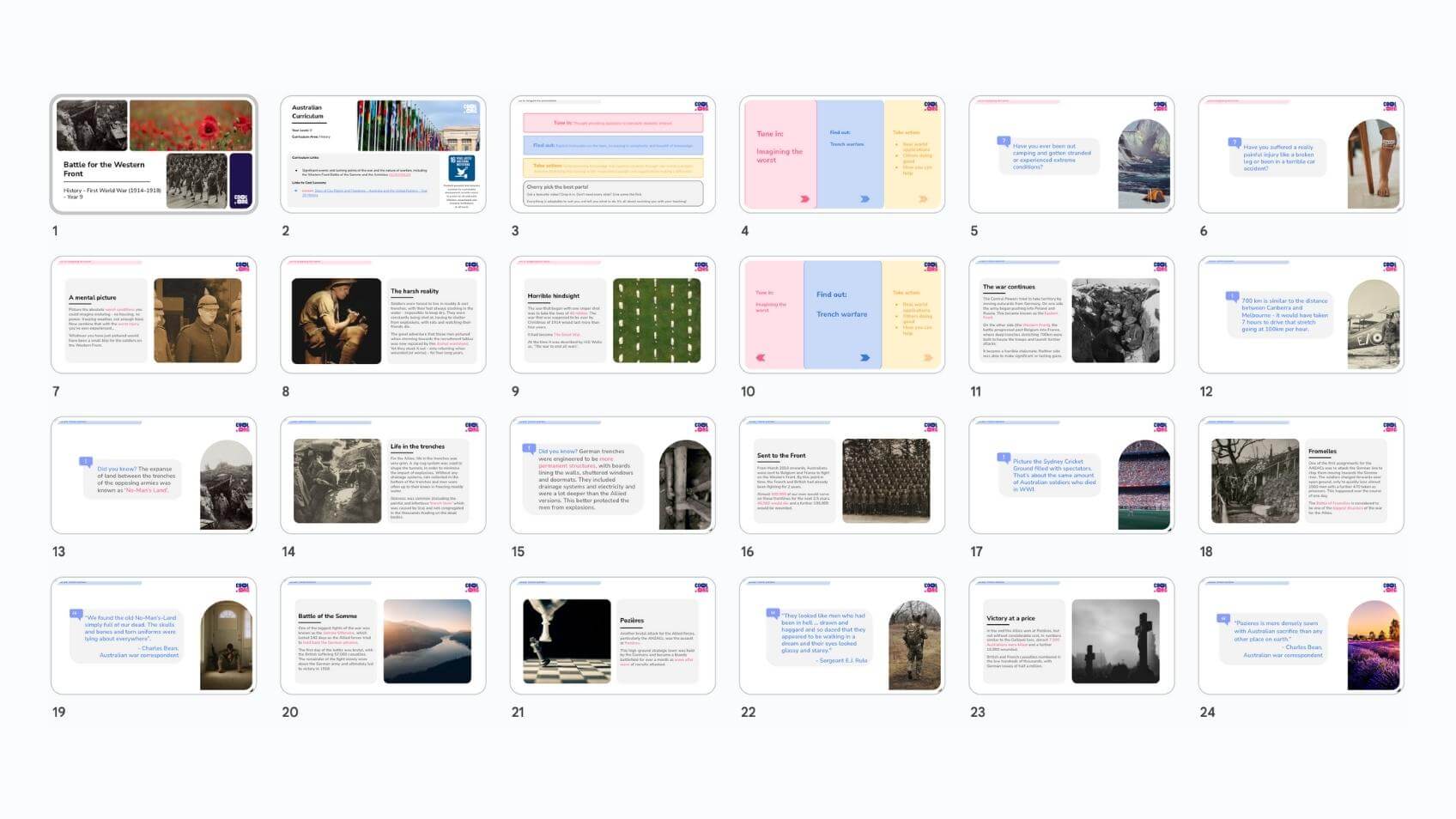Click the yellow arrow on slide 4
1456x819 pixels.
(924, 199)
